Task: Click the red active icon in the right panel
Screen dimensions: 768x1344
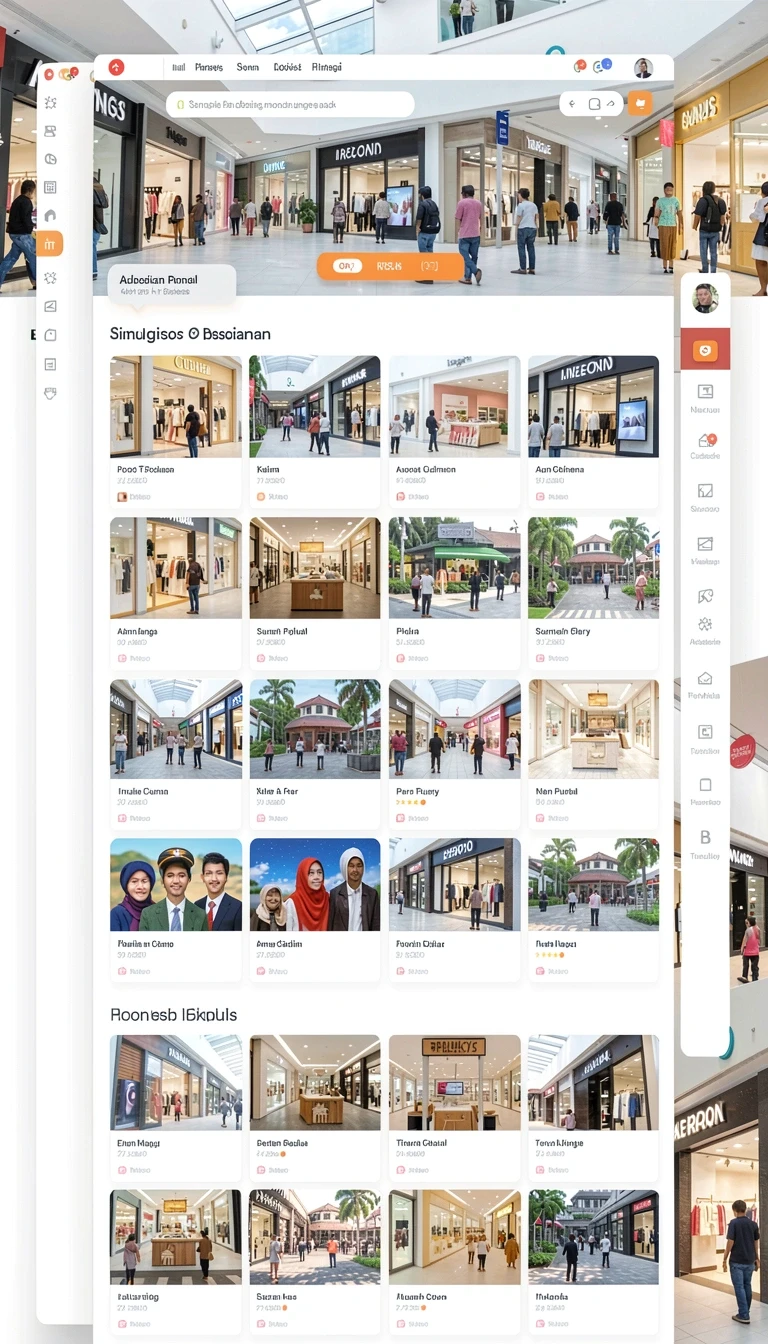Action: coord(705,349)
